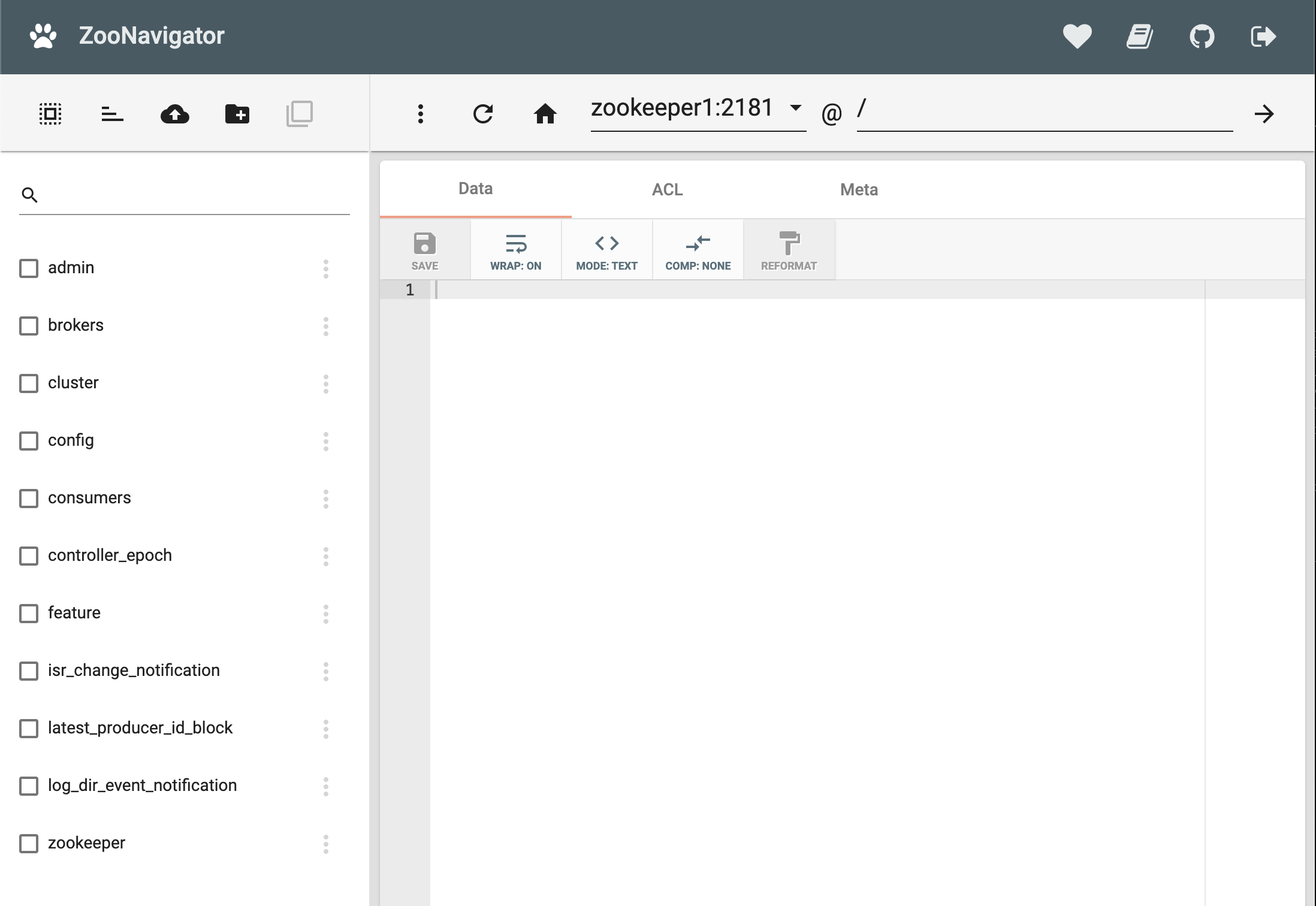1316x906 pixels.
Task: Click the logout icon in the header
Action: point(1263,37)
